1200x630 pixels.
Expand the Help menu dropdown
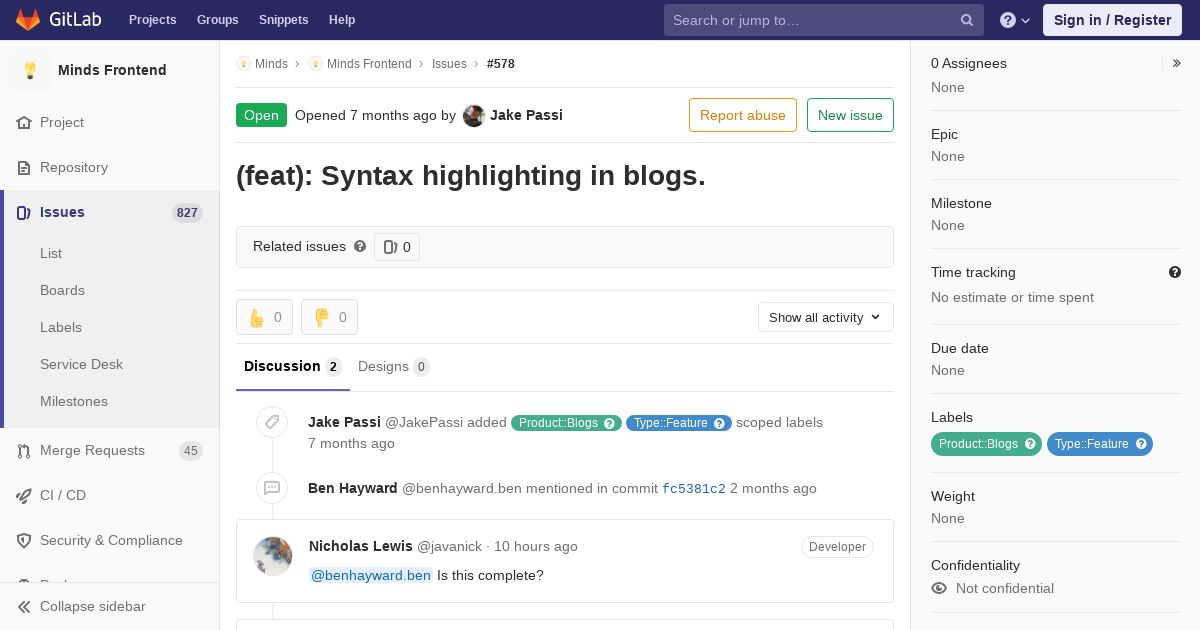tap(1015, 20)
